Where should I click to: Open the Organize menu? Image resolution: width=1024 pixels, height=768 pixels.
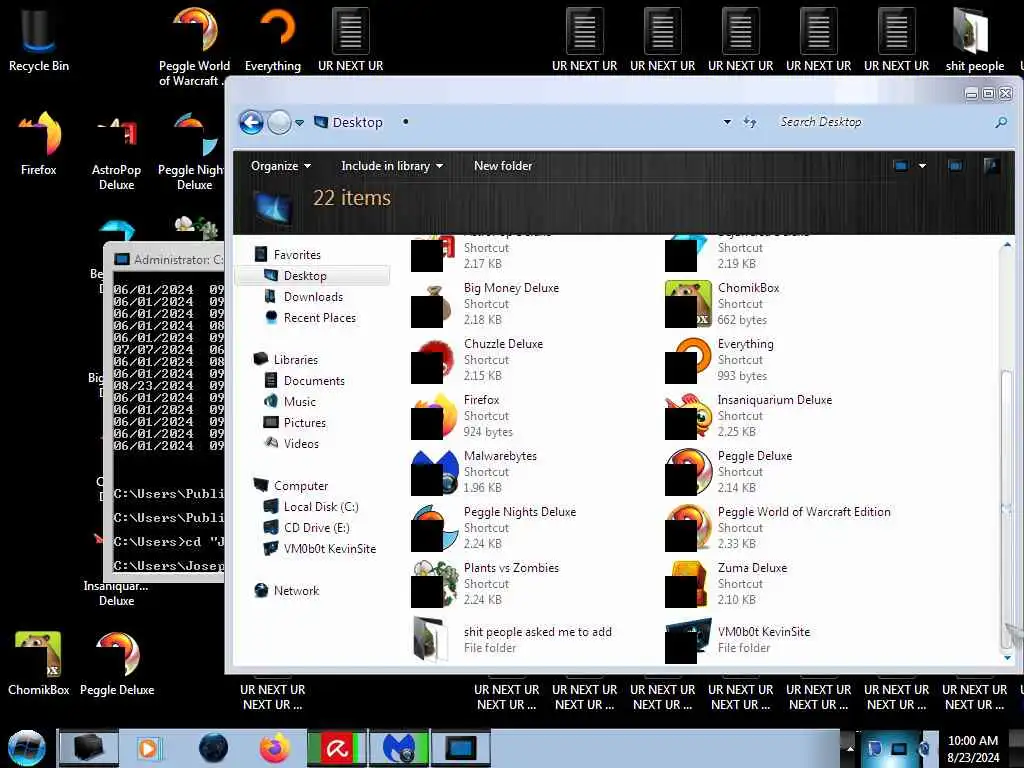coord(281,166)
